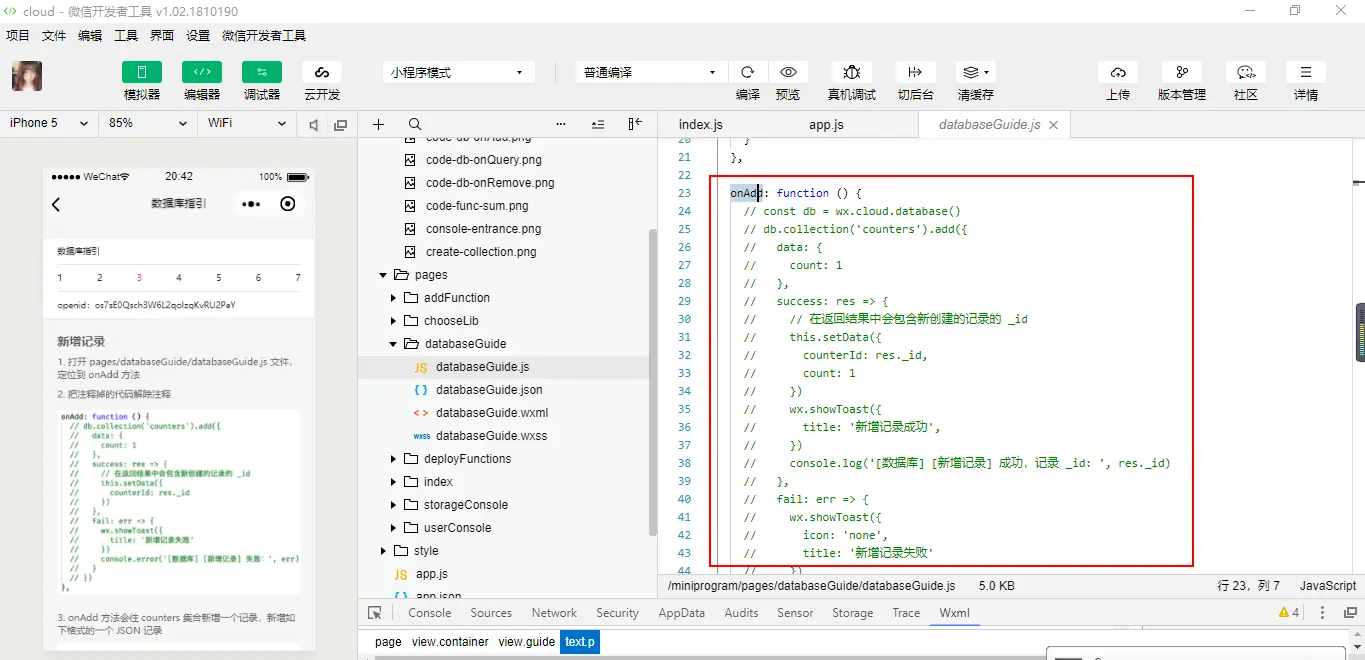Collapse the pages folder
This screenshot has width=1365, height=660.
pyautogui.click(x=382, y=275)
